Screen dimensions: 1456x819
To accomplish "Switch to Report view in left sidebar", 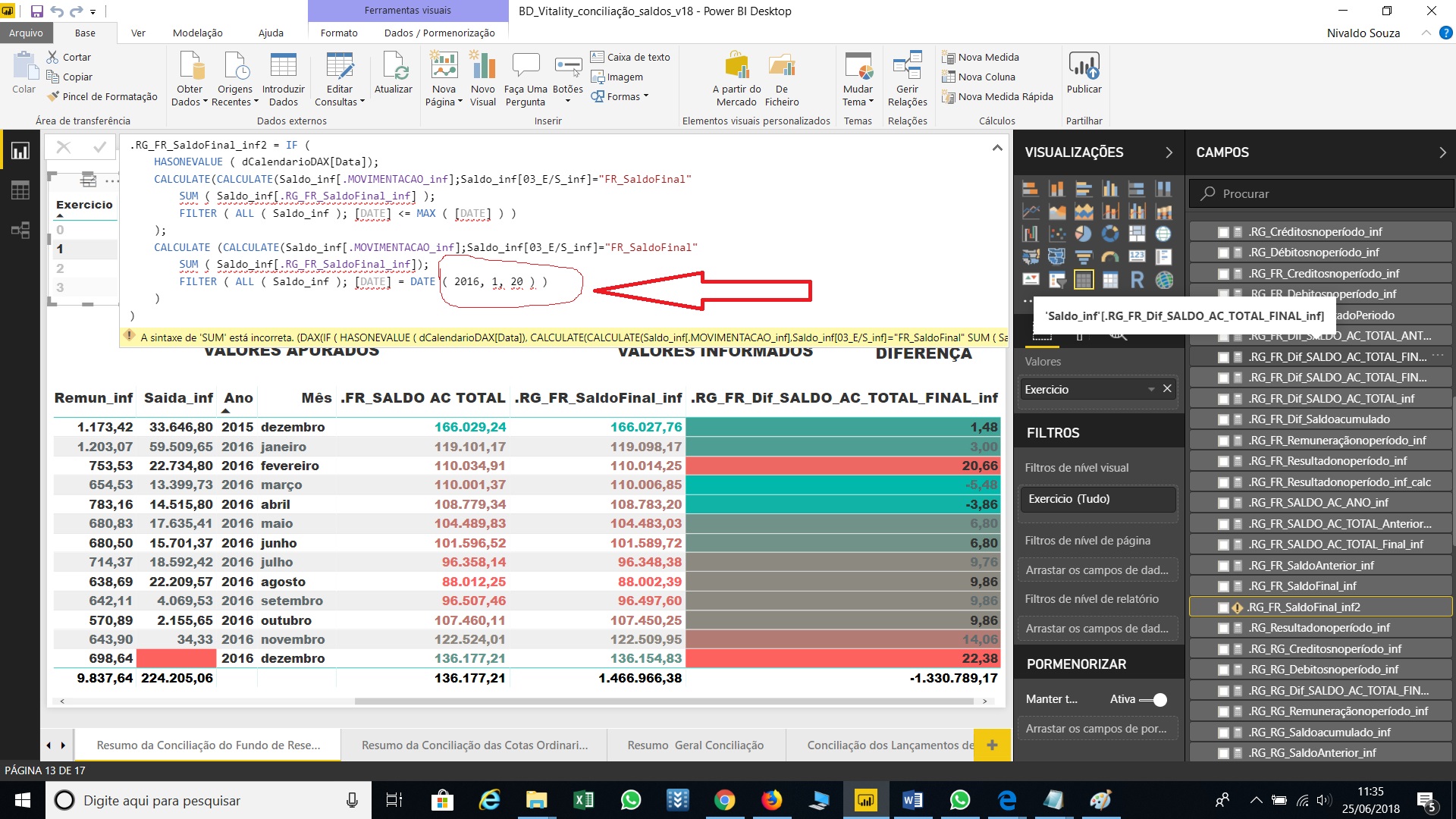I will click(20, 151).
